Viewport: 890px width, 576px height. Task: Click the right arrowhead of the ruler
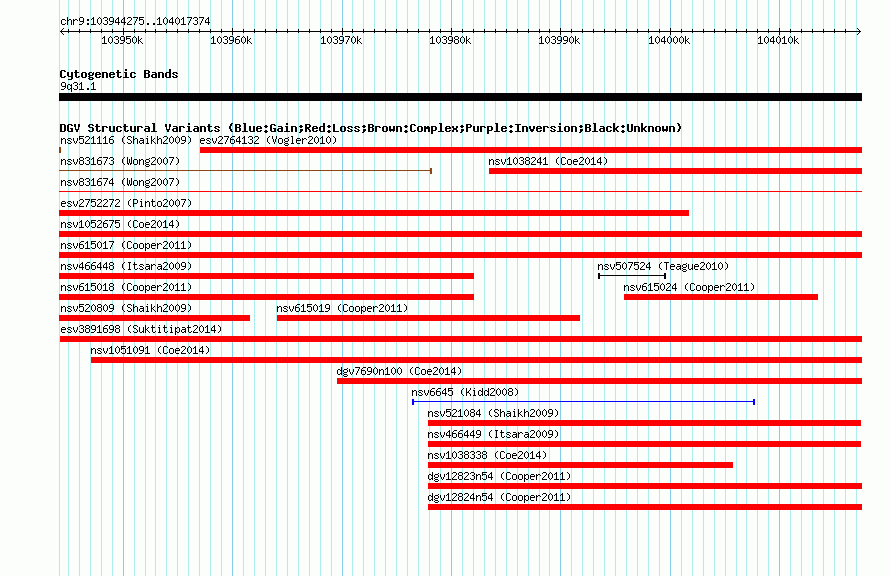click(859, 31)
